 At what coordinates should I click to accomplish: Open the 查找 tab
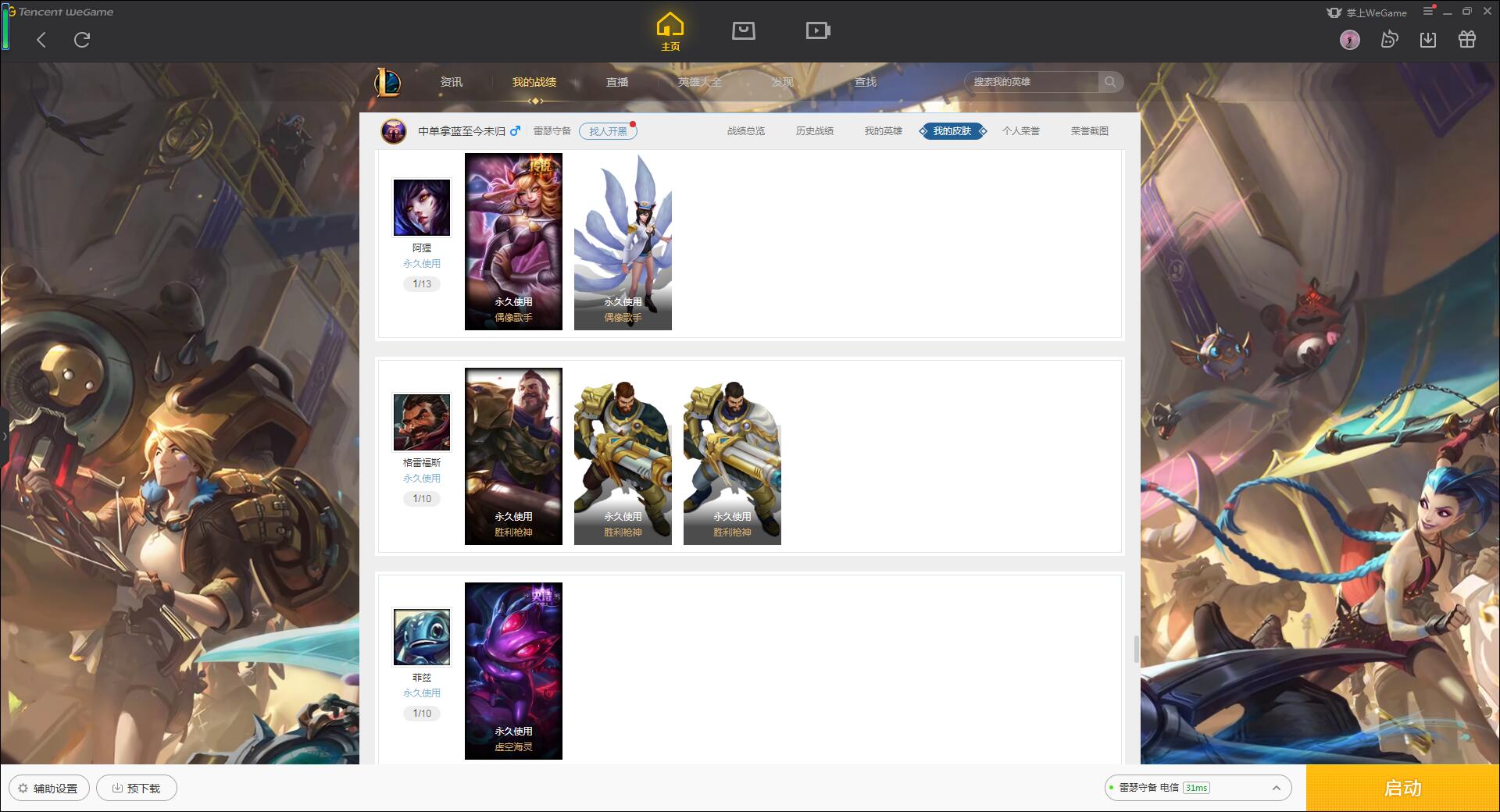pyautogui.click(x=866, y=82)
